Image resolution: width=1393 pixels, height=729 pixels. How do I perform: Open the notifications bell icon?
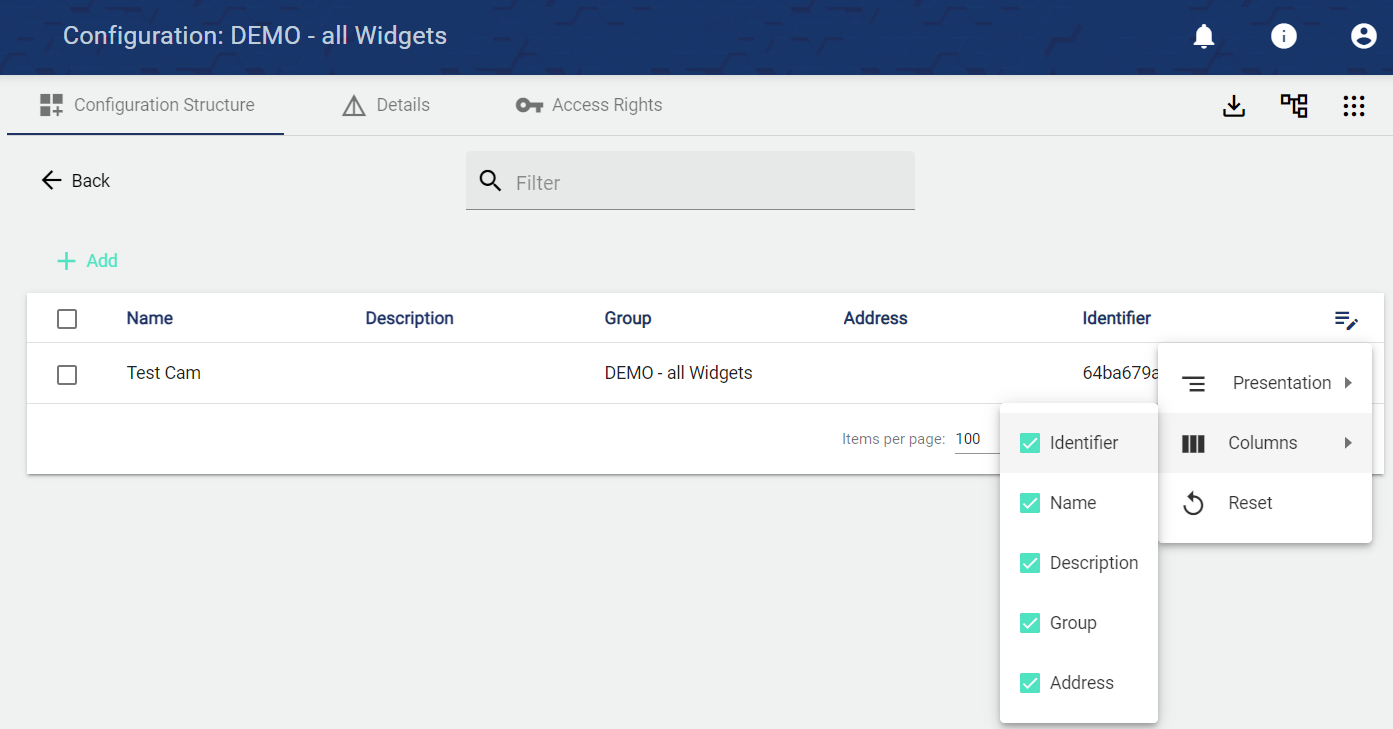1204,37
